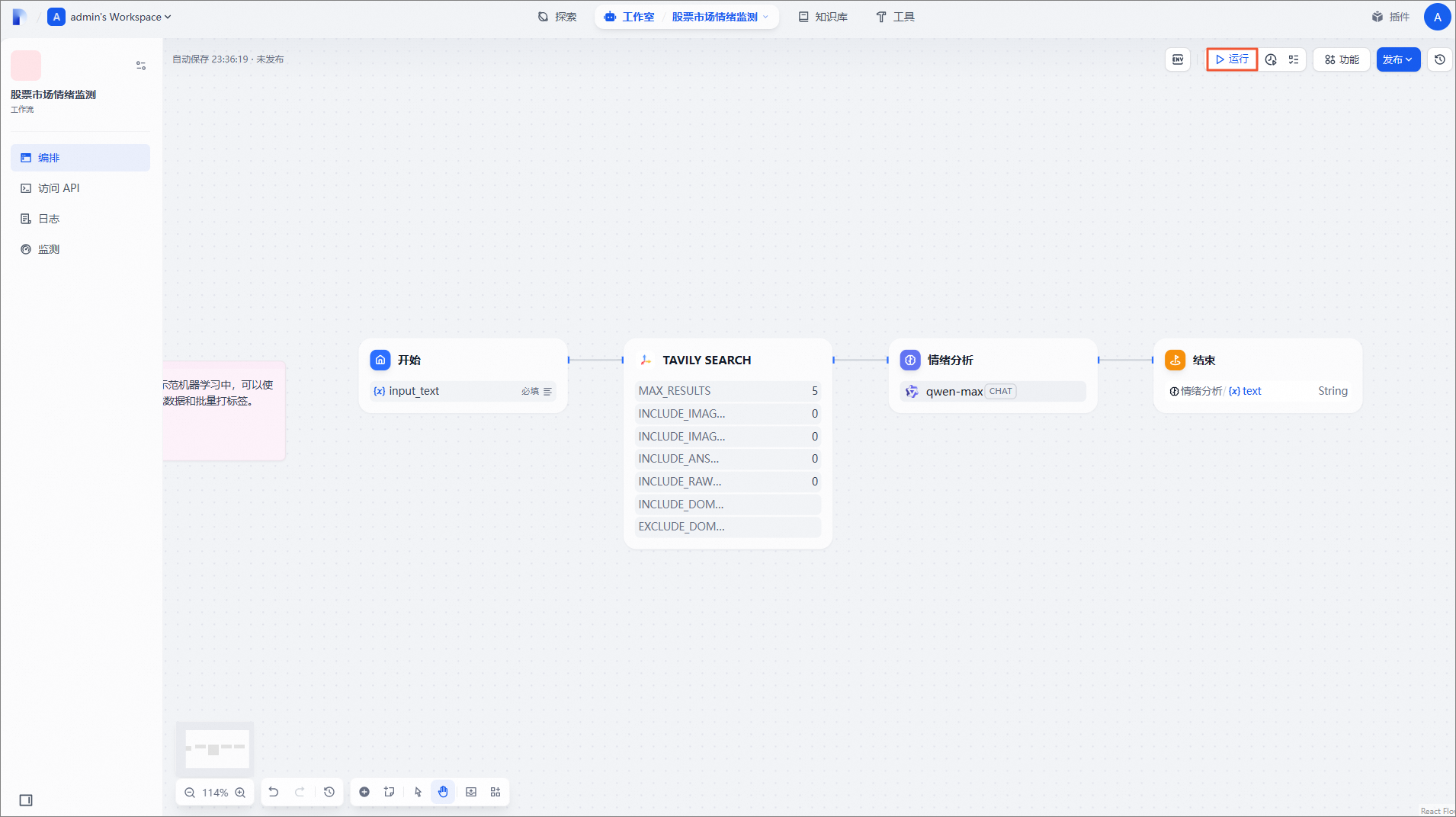The image size is (1456, 817).
Task: Select the INCLUDE_RAW... parameter row
Action: coord(728,482)
